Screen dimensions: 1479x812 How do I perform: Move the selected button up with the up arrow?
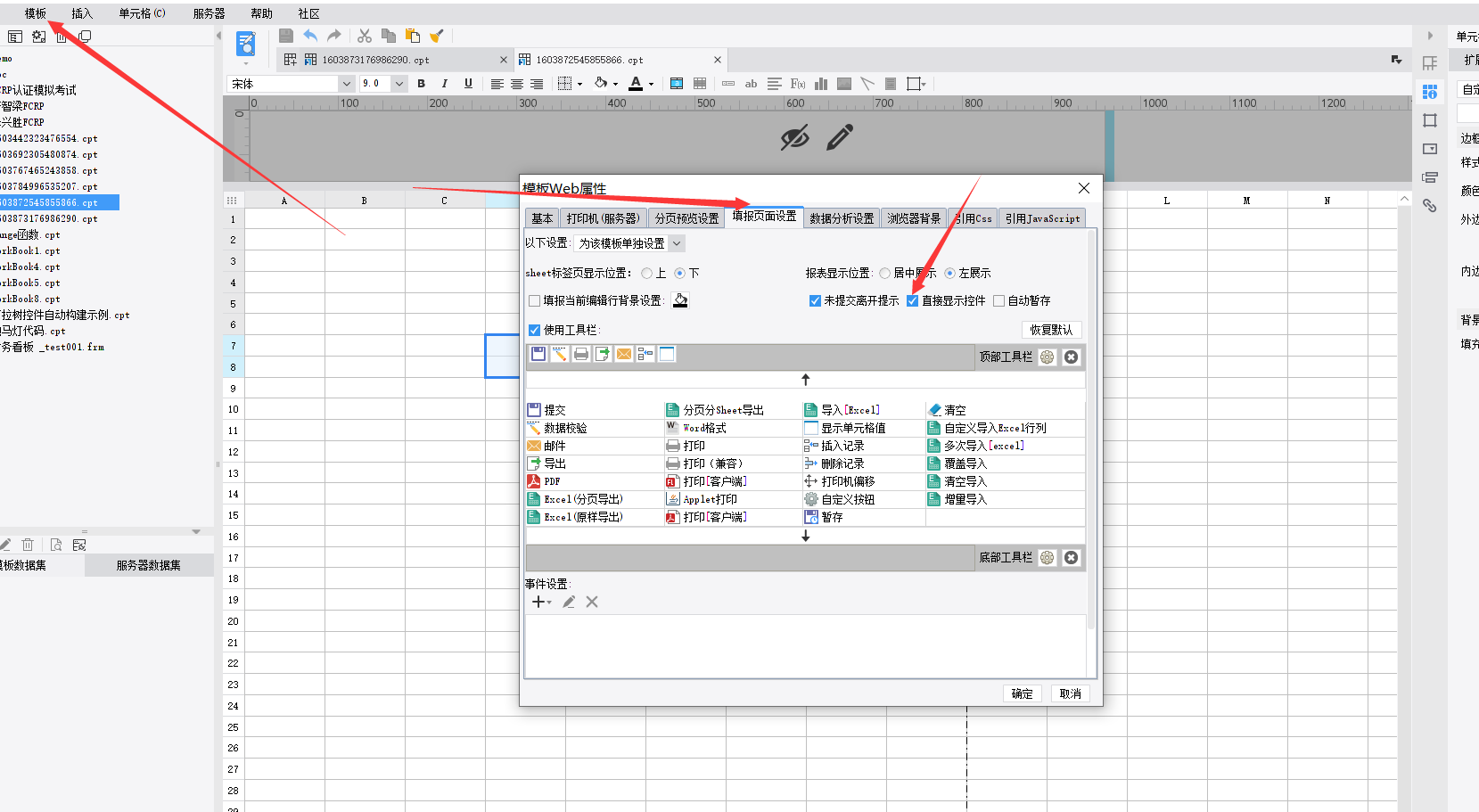(x=806, y=380)
